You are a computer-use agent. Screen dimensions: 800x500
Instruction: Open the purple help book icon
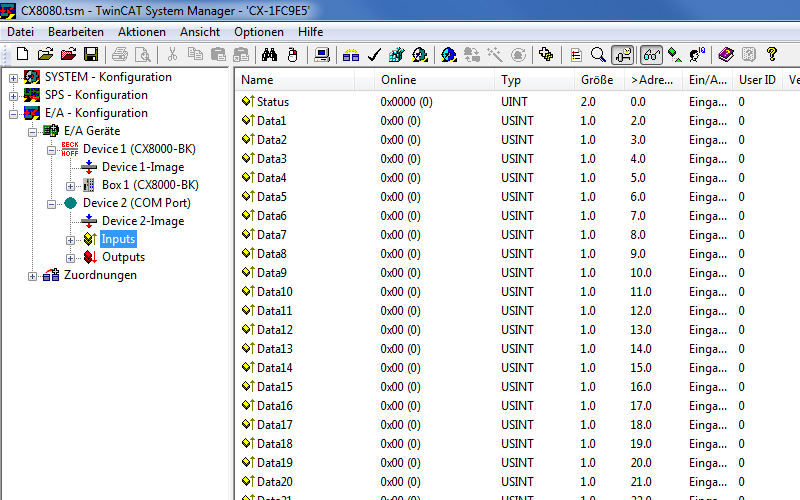(726, 54)
